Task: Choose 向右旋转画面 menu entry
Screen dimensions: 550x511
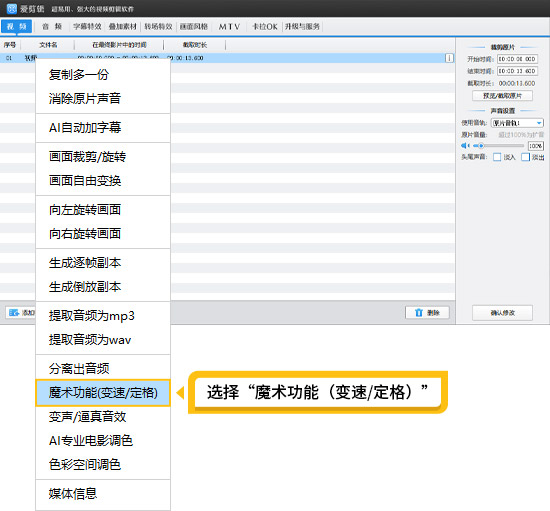Action: click(103, 234)
